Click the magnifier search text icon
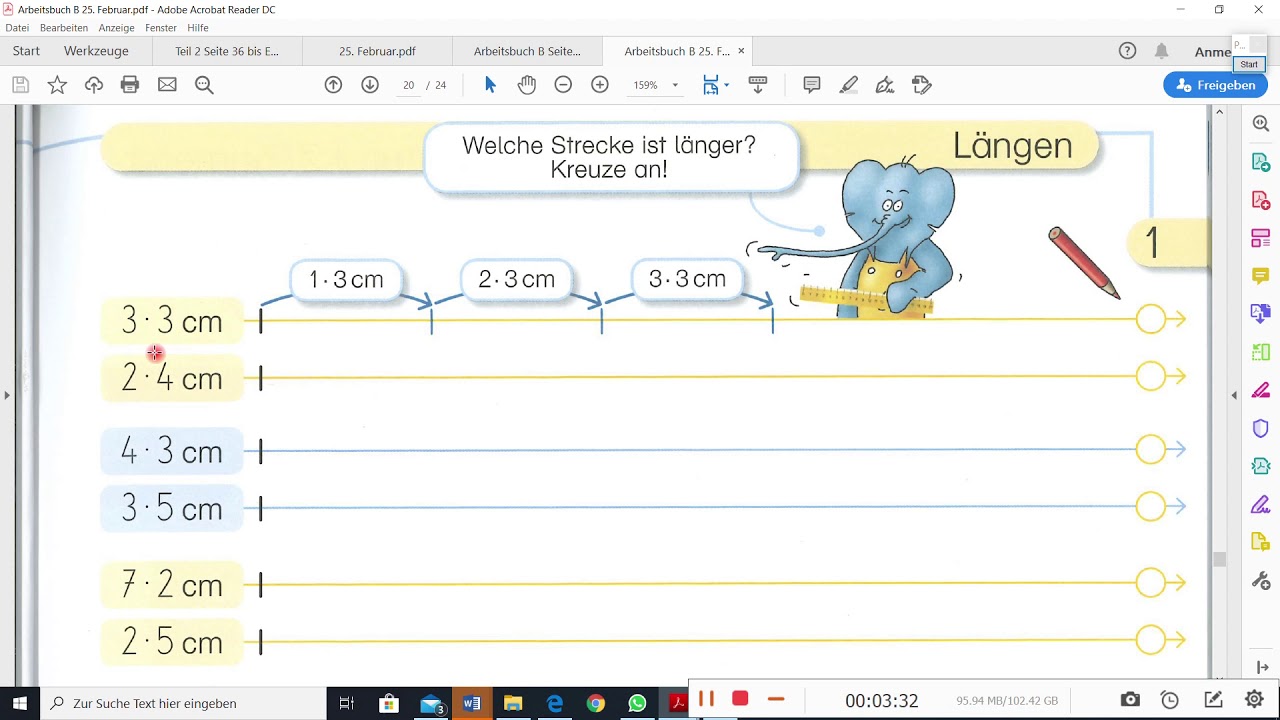 [x=204, y=85]
